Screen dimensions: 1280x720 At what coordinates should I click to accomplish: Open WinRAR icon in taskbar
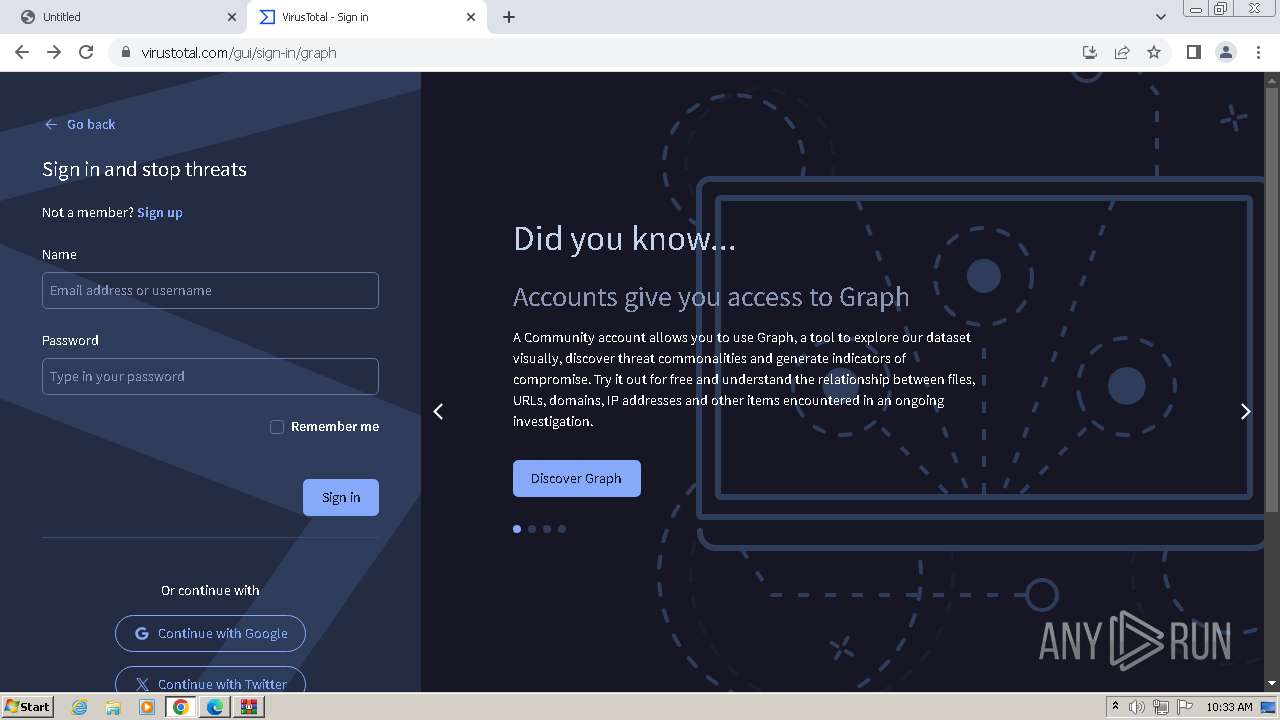(x=249, y=707)
